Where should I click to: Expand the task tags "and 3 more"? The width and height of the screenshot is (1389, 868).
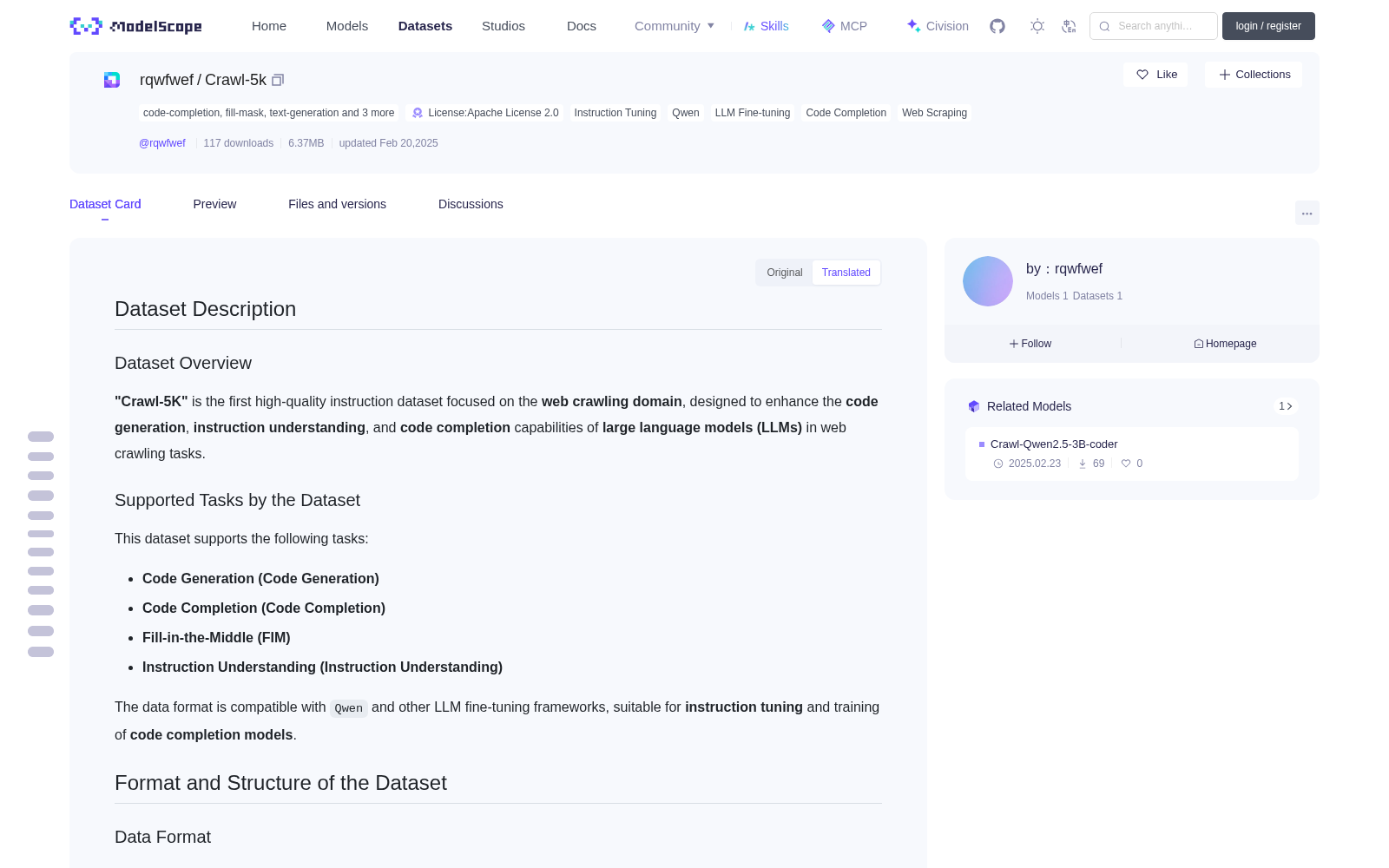click(269, 113)
